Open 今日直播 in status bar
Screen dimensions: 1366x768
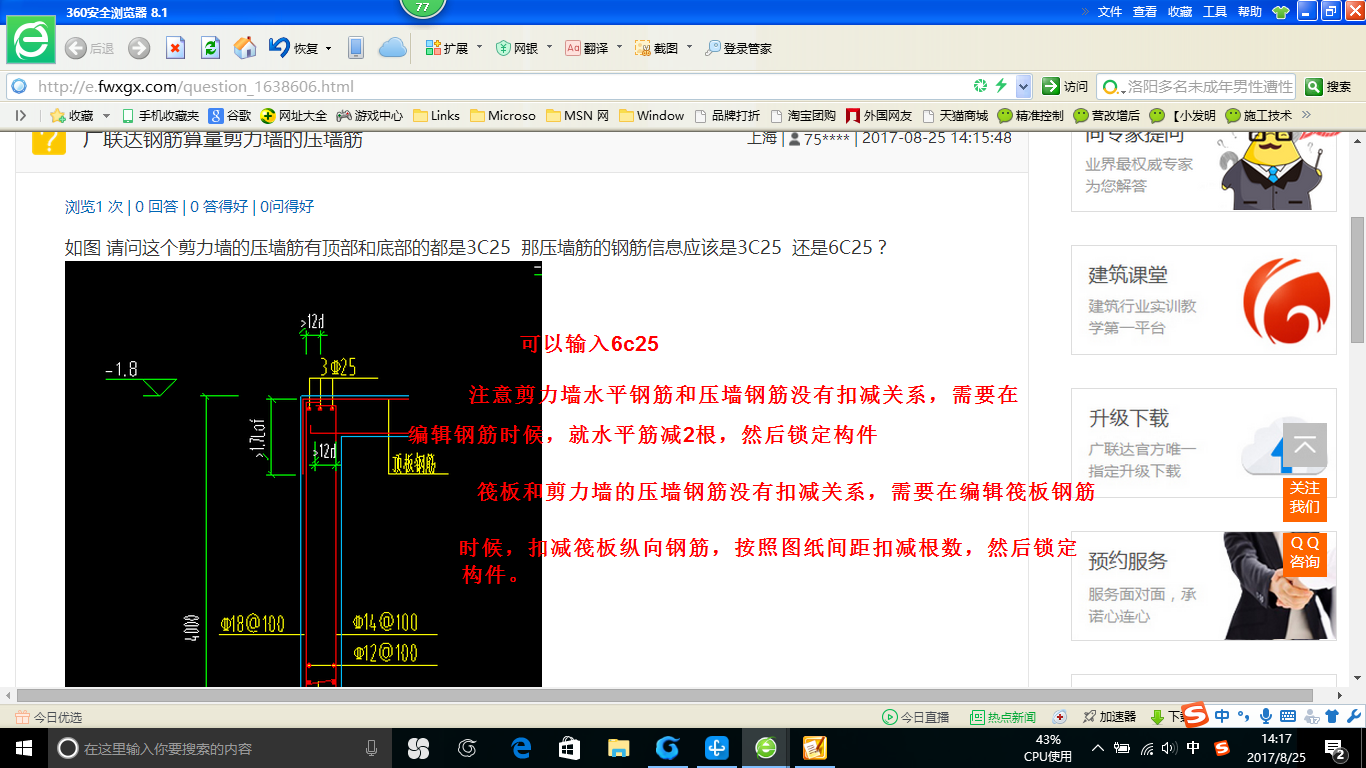click(915, 717)
